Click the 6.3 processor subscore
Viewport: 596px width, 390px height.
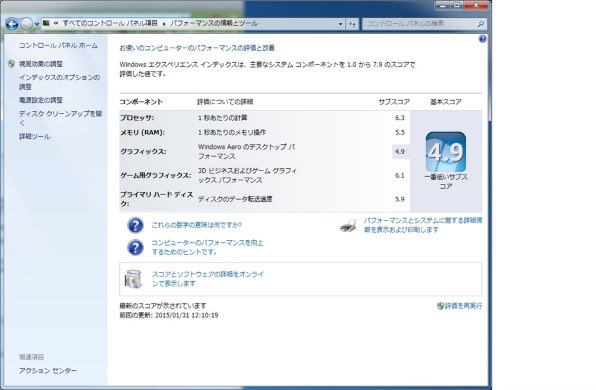(x=399, y=118)
